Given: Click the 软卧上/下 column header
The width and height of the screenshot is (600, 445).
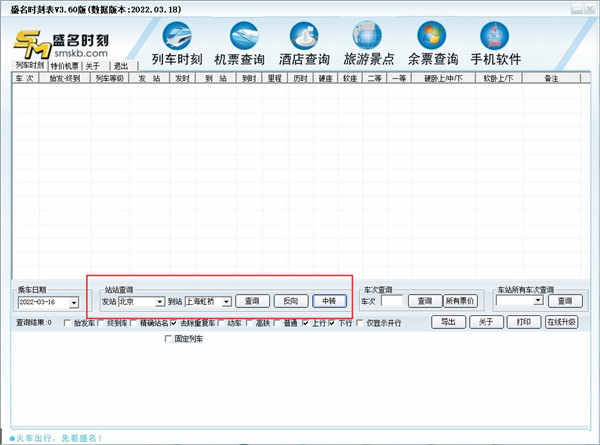Looking at the screenshot, I should click(x=499, y=78).
